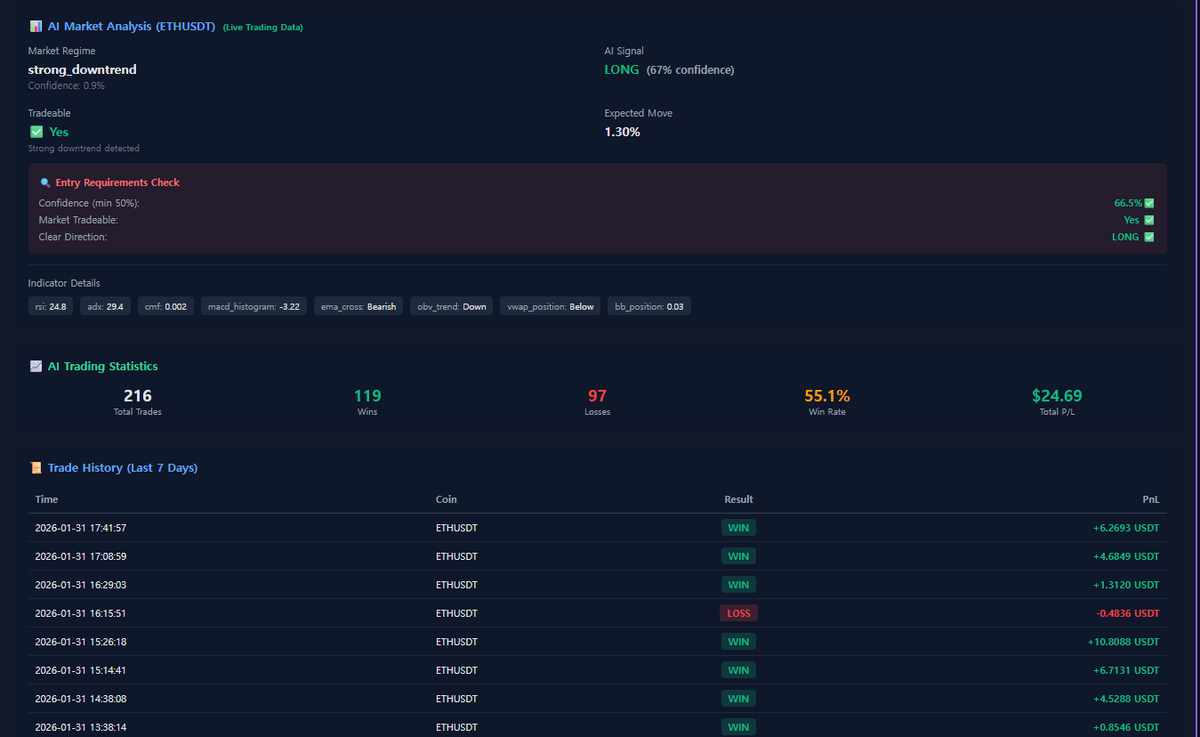Click the +6.7131 USDT PnL value
The width and height of the screenshot is (1200, 737).
[x=1124, y=670]
